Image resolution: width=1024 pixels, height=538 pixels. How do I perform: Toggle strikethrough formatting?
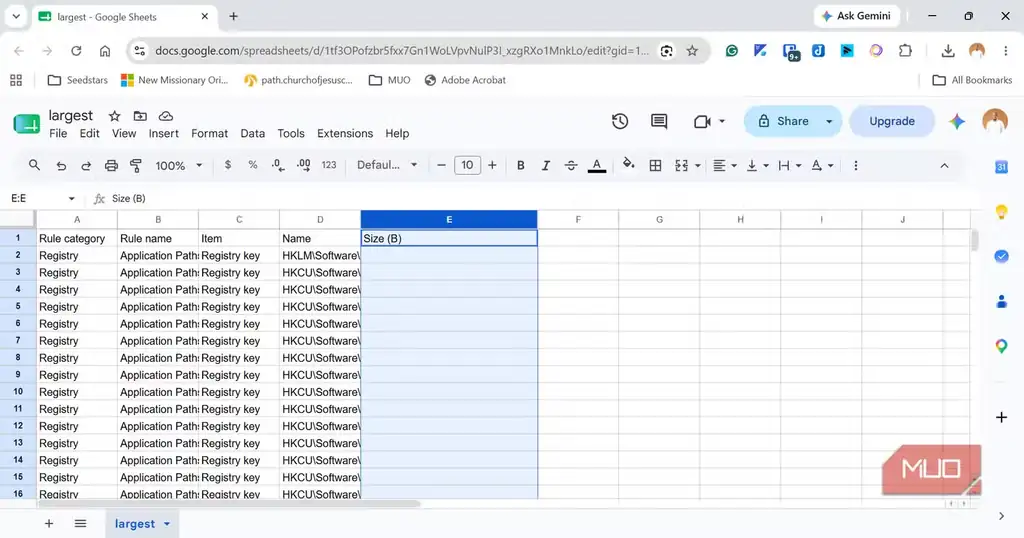(x=571, y=166)
